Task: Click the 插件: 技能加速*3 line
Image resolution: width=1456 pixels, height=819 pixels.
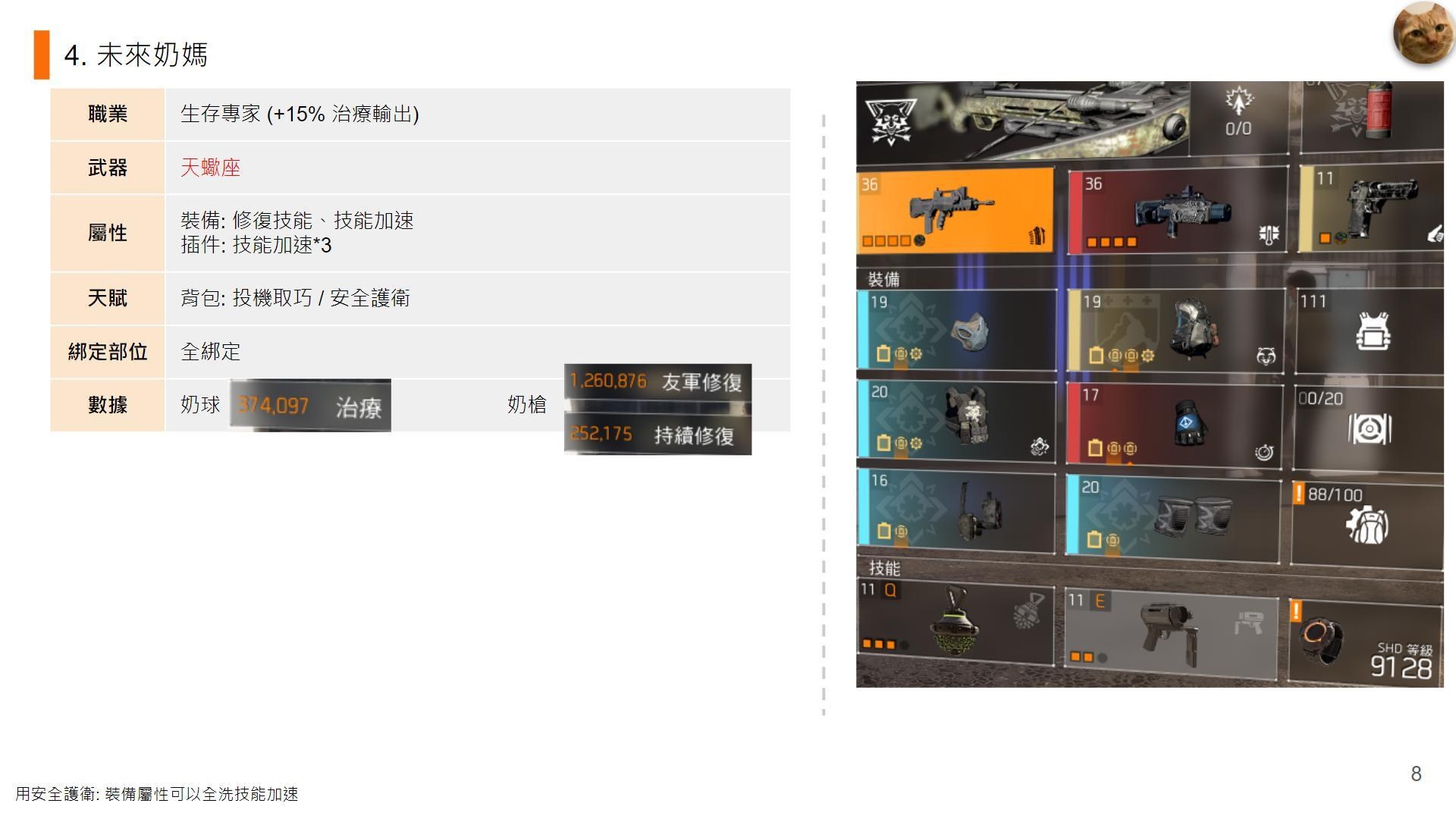Action: pyautogui.click(x=256, y=245)
